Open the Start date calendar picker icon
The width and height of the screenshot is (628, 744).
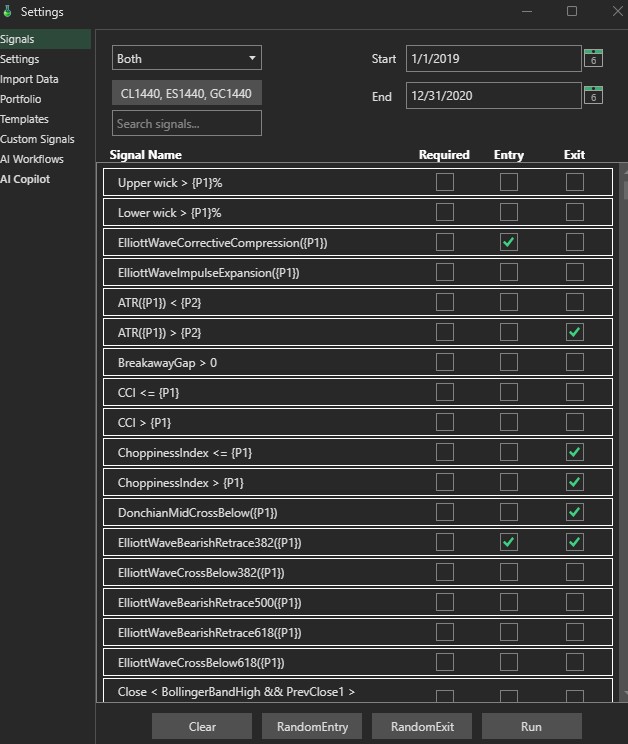(593, 58)
